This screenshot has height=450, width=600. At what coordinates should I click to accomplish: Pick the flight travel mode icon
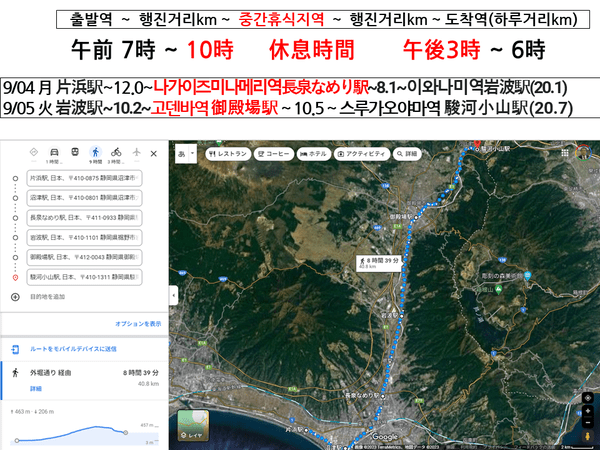point(135,152)
